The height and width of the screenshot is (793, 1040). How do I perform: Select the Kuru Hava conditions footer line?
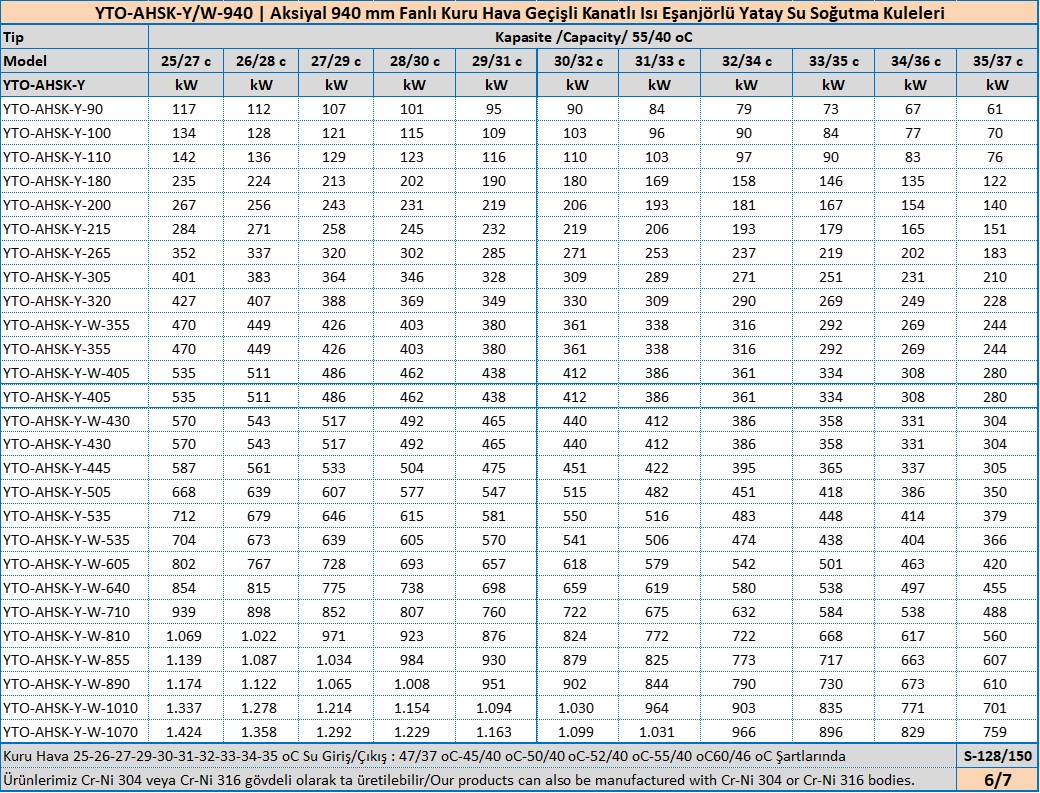click(425, 756)
